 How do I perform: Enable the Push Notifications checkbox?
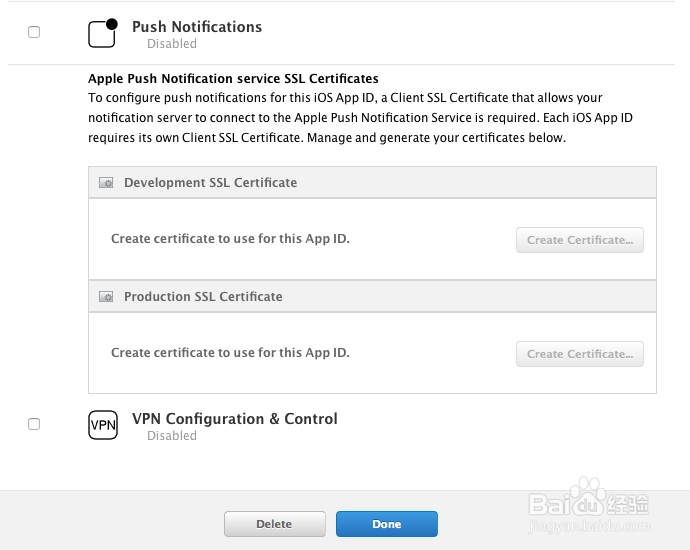pos(34,32)
